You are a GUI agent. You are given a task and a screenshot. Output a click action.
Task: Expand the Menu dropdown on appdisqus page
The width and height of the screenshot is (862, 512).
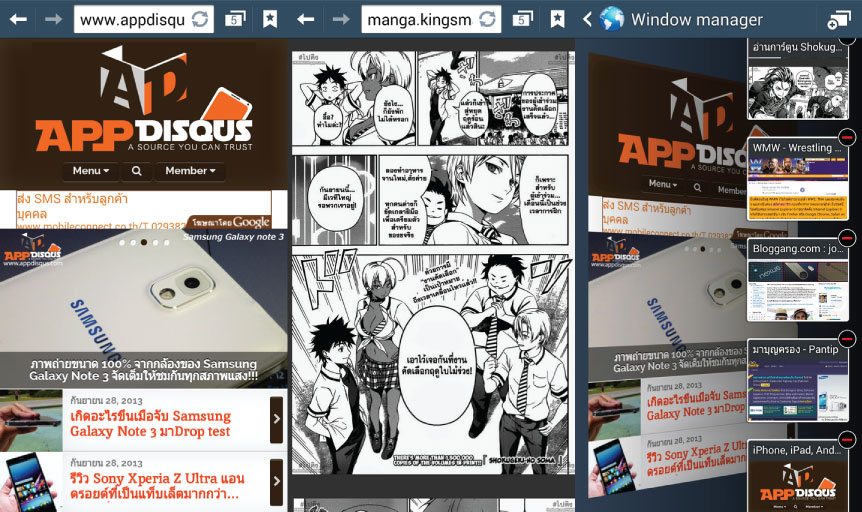click(91, 171)
